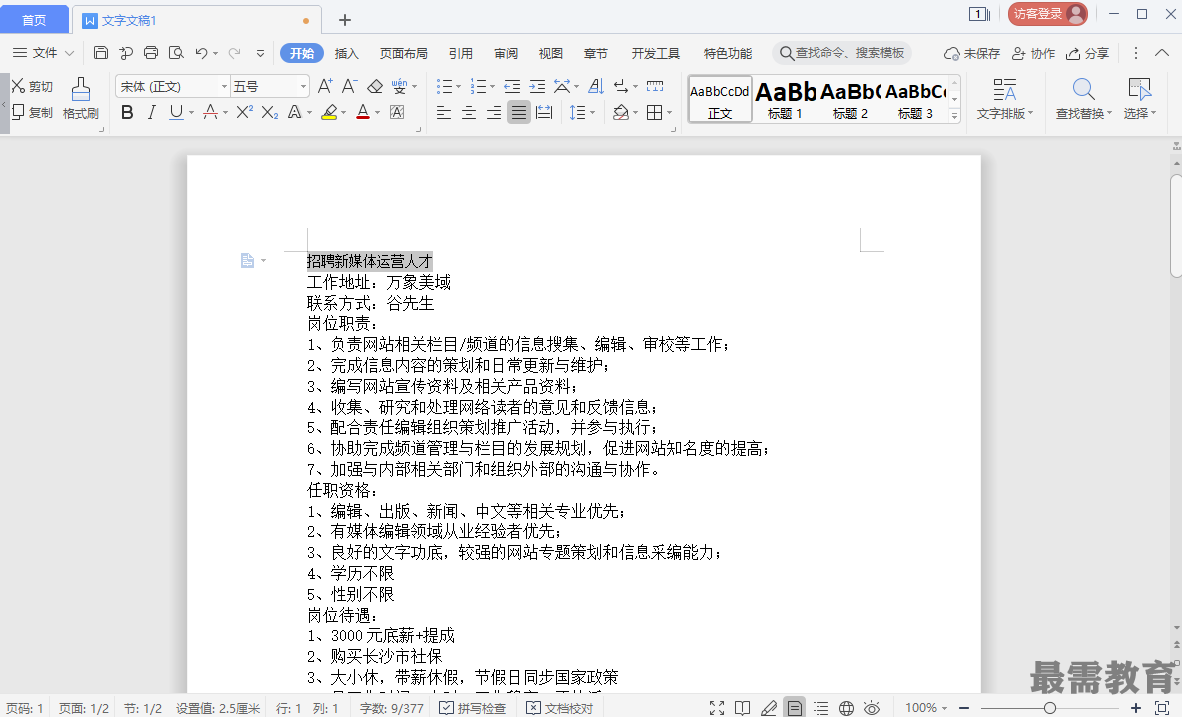Open the font name dropdown
Image resolution: width=1182 pixels, height=717 pixels.
click(x=224, y=86)
